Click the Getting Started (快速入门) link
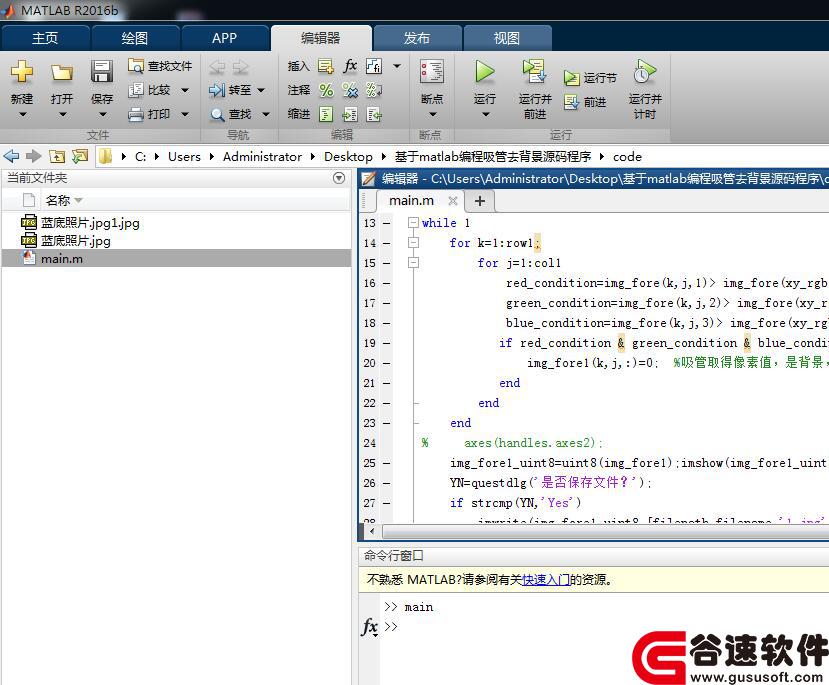829x685 pixels. [546, 580]
